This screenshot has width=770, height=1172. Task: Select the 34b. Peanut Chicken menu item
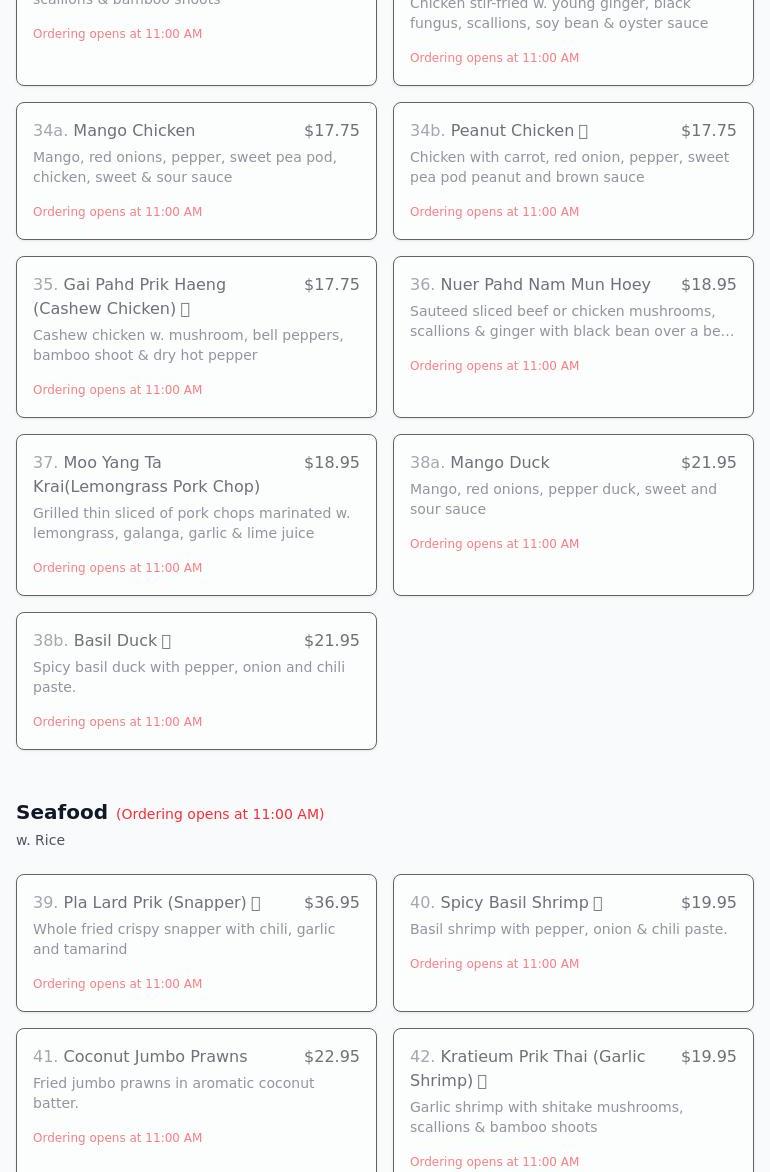pos(573,171)
